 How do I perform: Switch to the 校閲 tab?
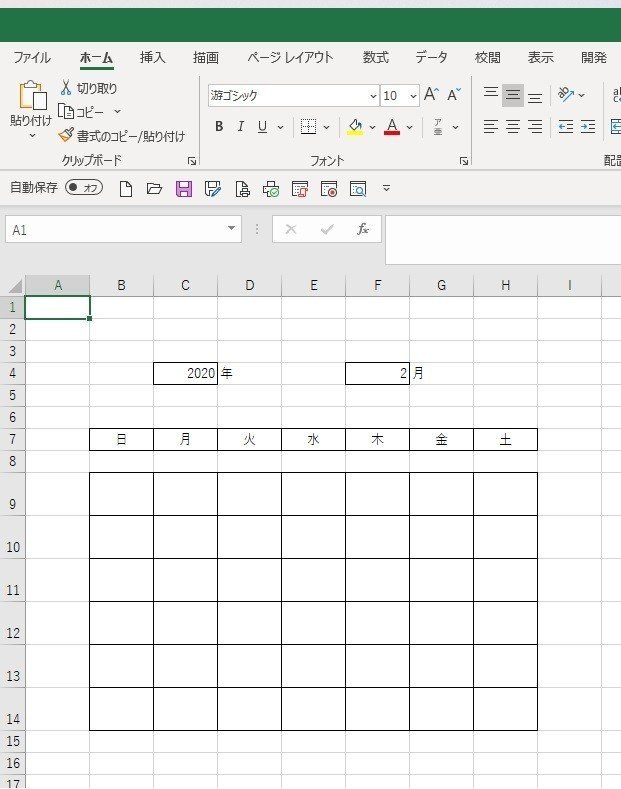(488, 57)
